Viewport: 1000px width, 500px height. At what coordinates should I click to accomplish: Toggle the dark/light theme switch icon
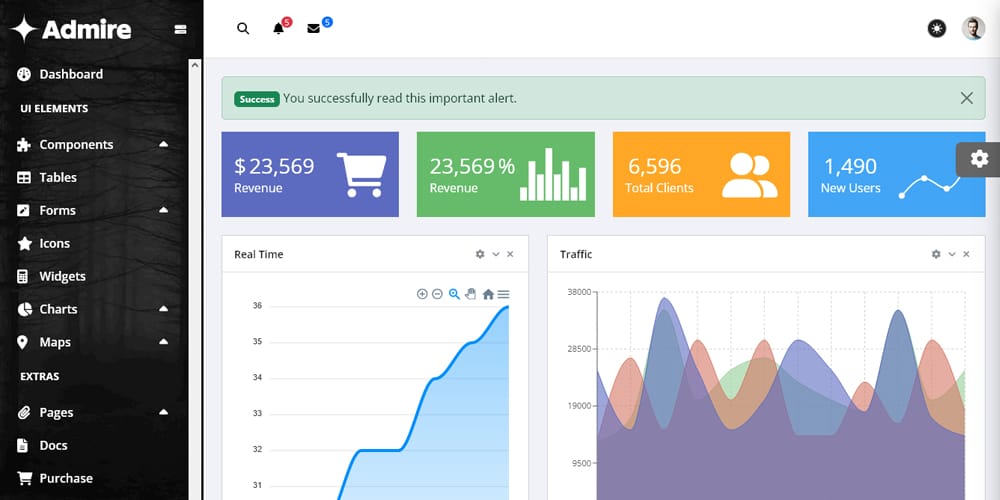point(937,29)
